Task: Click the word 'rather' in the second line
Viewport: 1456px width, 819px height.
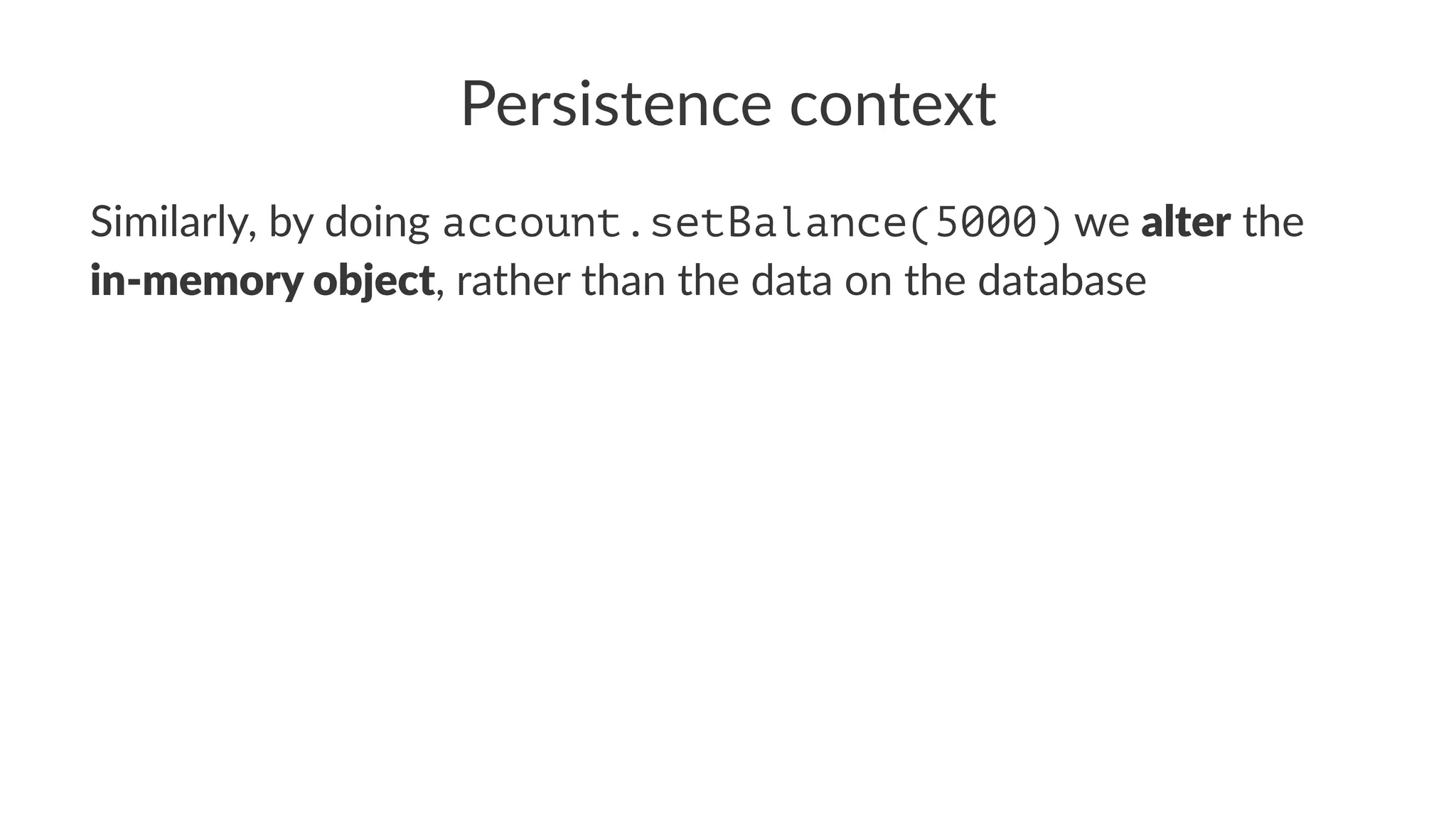Action: pyautogui.click(x=513, y=281)
